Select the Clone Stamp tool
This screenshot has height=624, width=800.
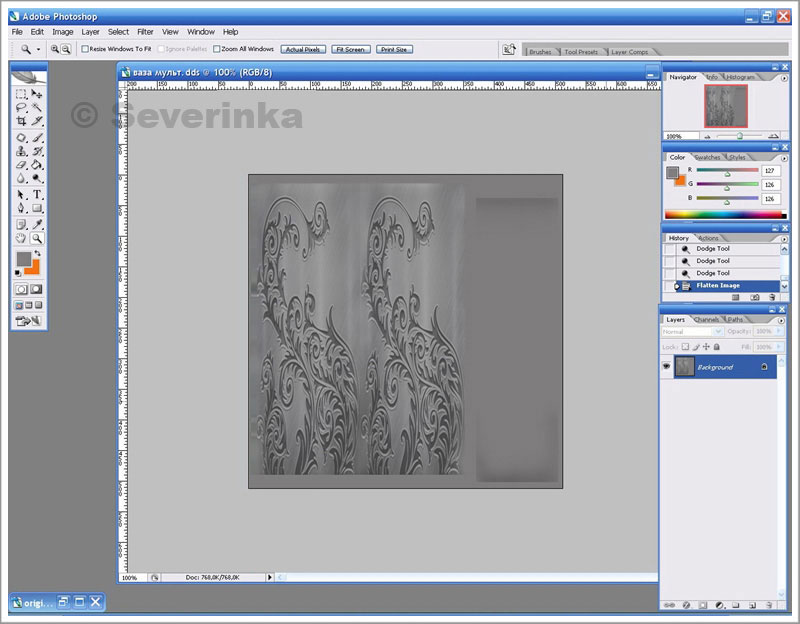click(21, 151)
